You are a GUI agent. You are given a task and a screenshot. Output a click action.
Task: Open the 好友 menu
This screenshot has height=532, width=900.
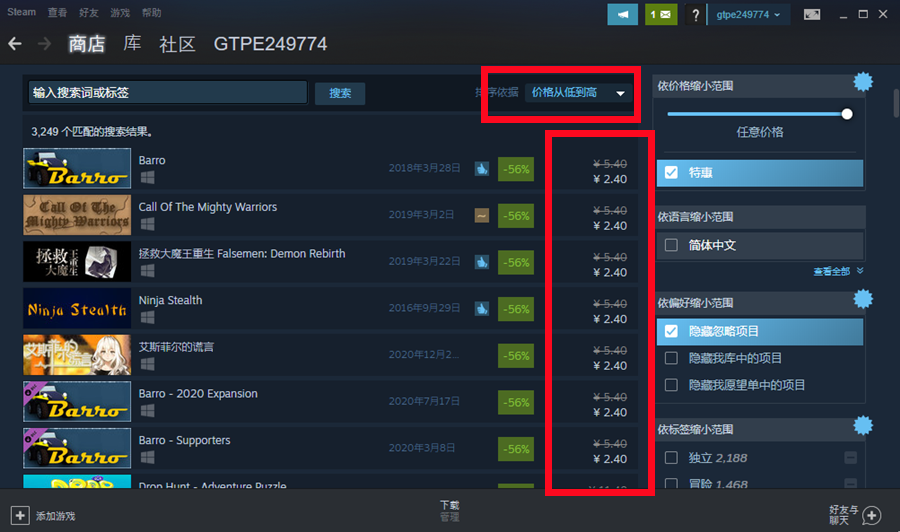[x=88, y=12]
